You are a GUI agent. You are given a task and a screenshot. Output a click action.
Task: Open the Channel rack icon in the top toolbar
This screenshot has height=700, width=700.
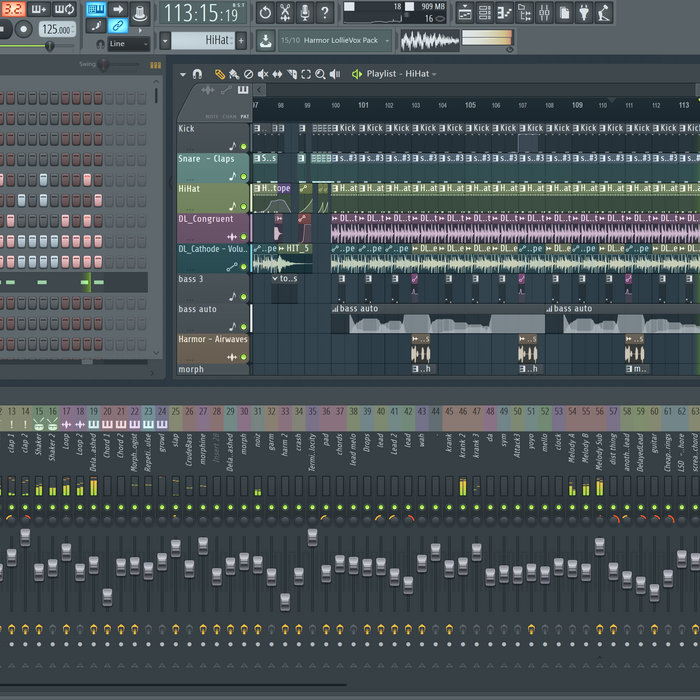484,13
